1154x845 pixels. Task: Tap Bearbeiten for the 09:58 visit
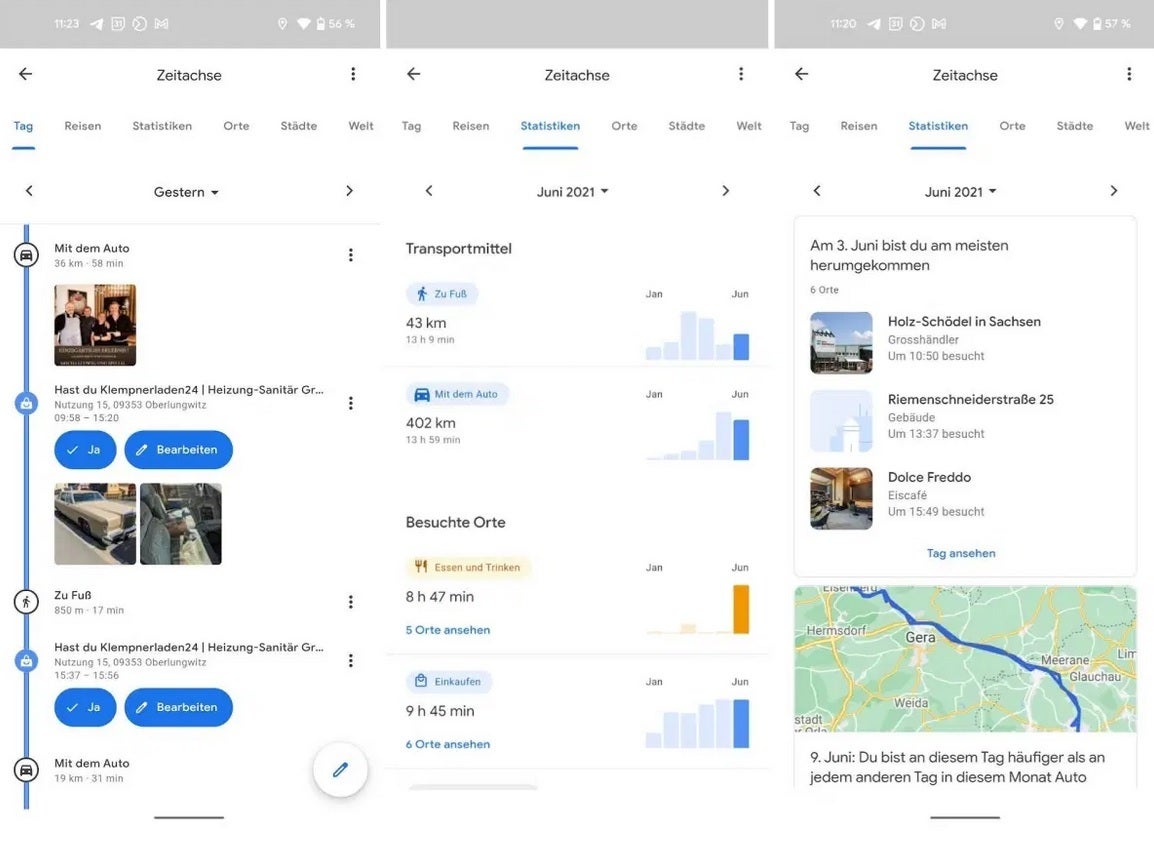(178, 449)
